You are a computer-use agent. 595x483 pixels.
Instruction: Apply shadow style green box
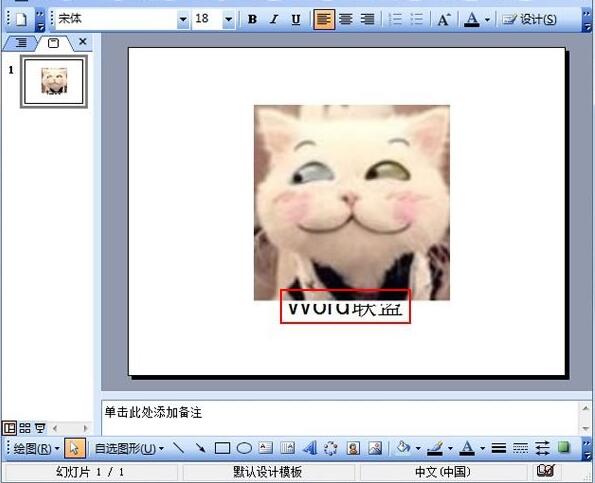pos(564,448)
